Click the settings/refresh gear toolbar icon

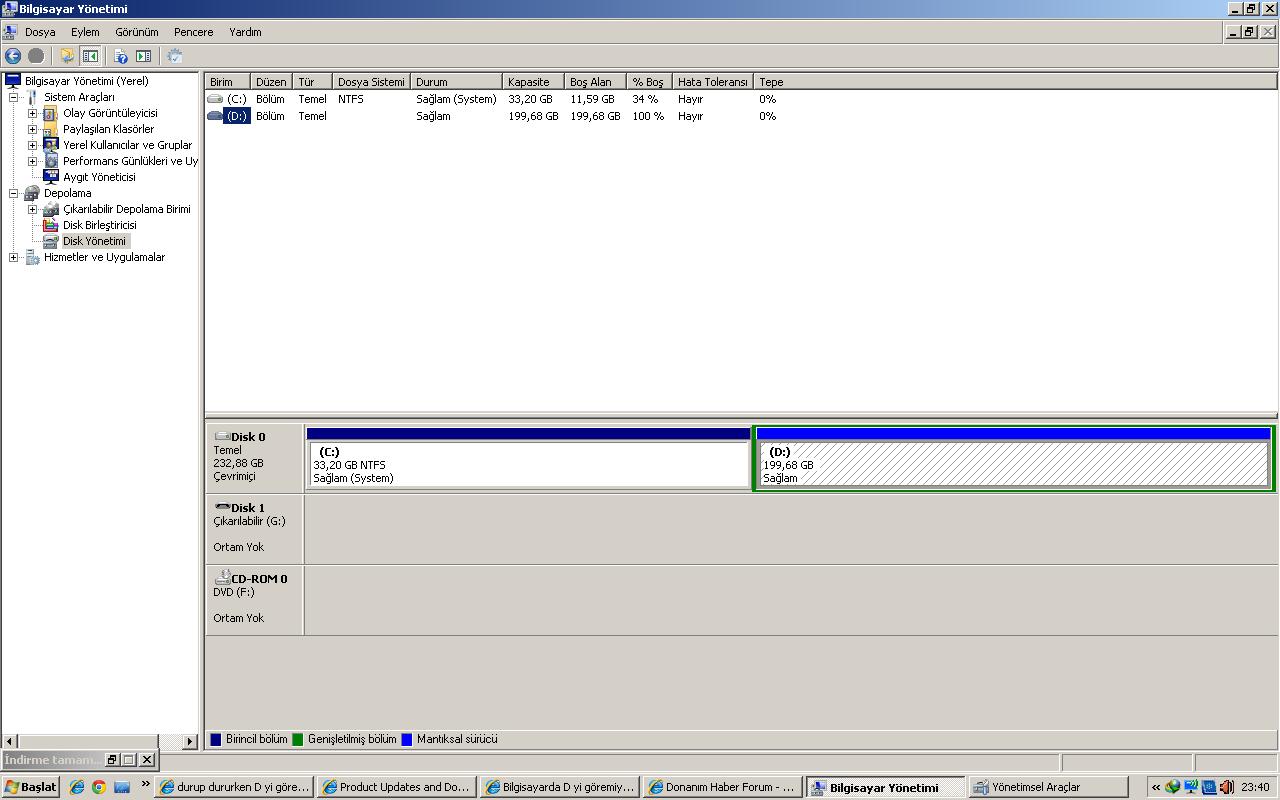pyautogui.click(x=174, y=56)
